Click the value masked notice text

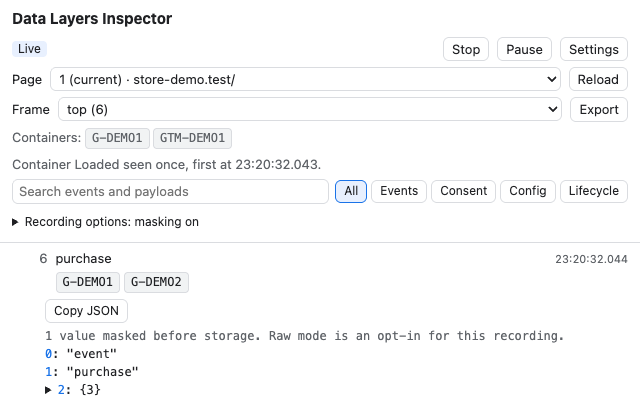tap(304, 336)
